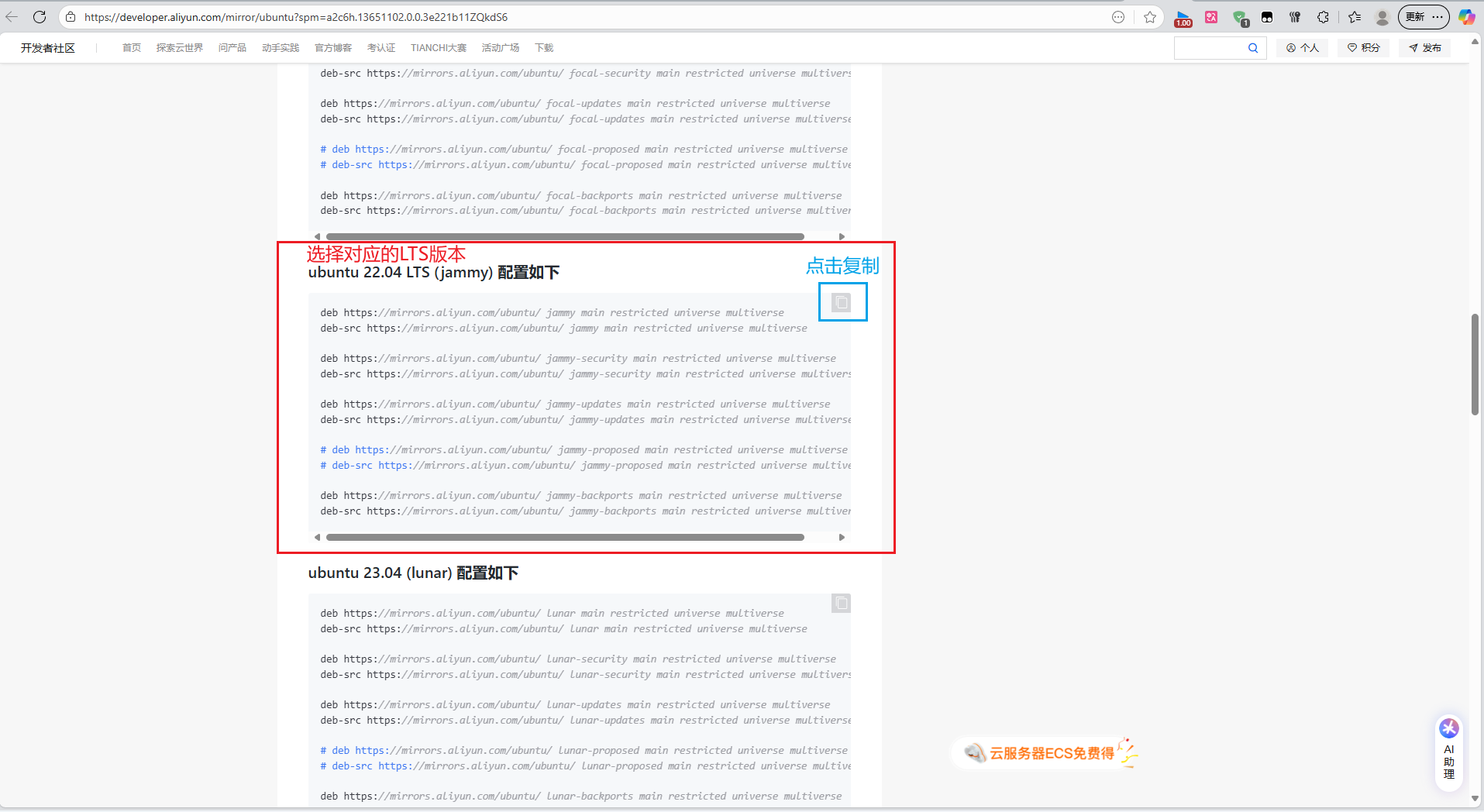Click the deb lunar main restricted line

click(x=552, y=614)
